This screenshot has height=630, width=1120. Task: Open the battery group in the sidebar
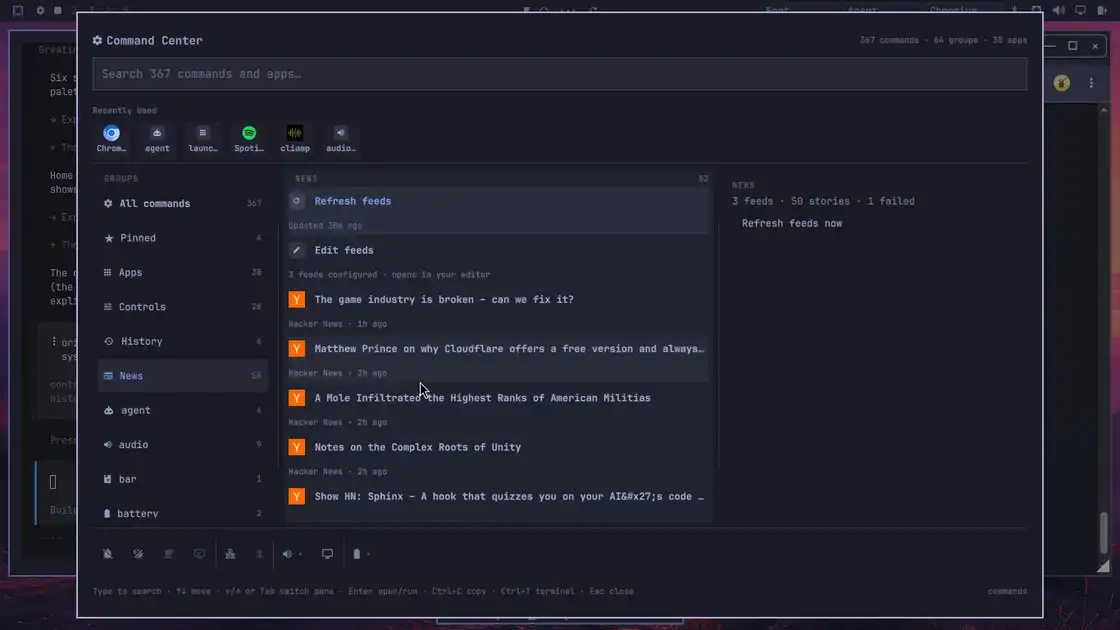(183, 513)
